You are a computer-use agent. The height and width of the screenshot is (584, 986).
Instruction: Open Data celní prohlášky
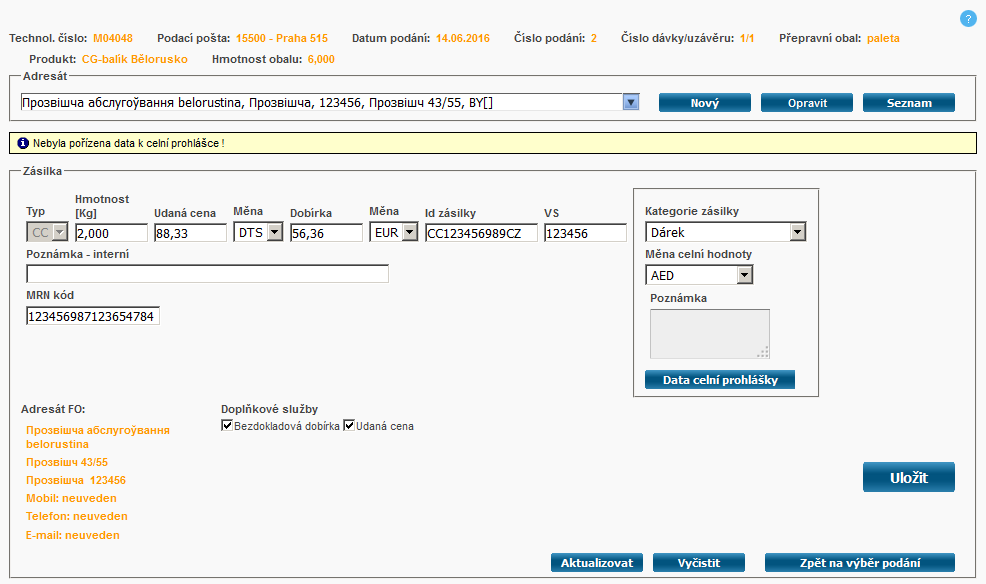click(719, 380)
